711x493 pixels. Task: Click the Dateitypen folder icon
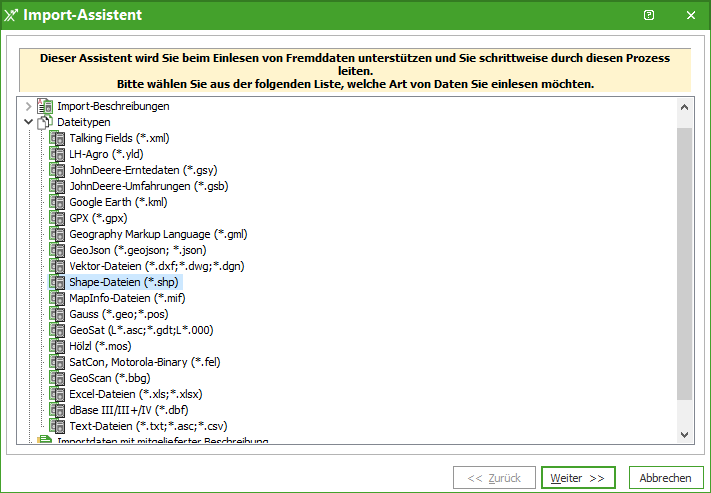coord(44,122)
